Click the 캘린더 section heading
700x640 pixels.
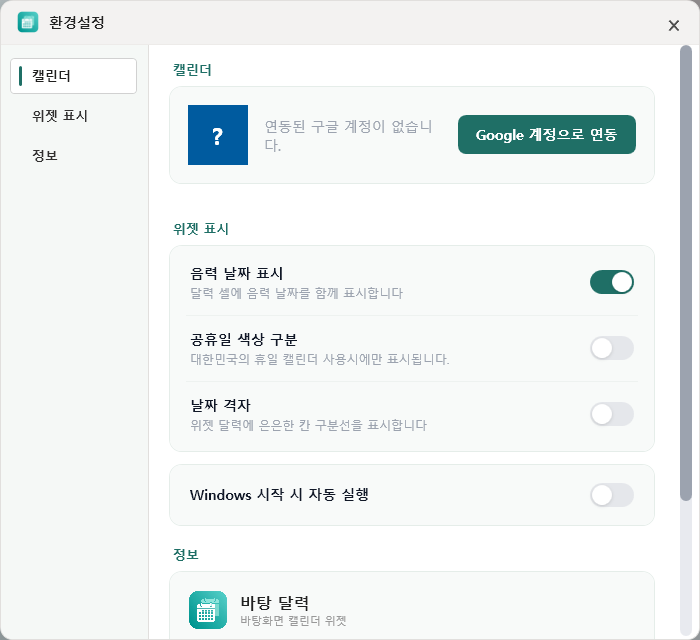pyautogui.click(x=192, y=70)
